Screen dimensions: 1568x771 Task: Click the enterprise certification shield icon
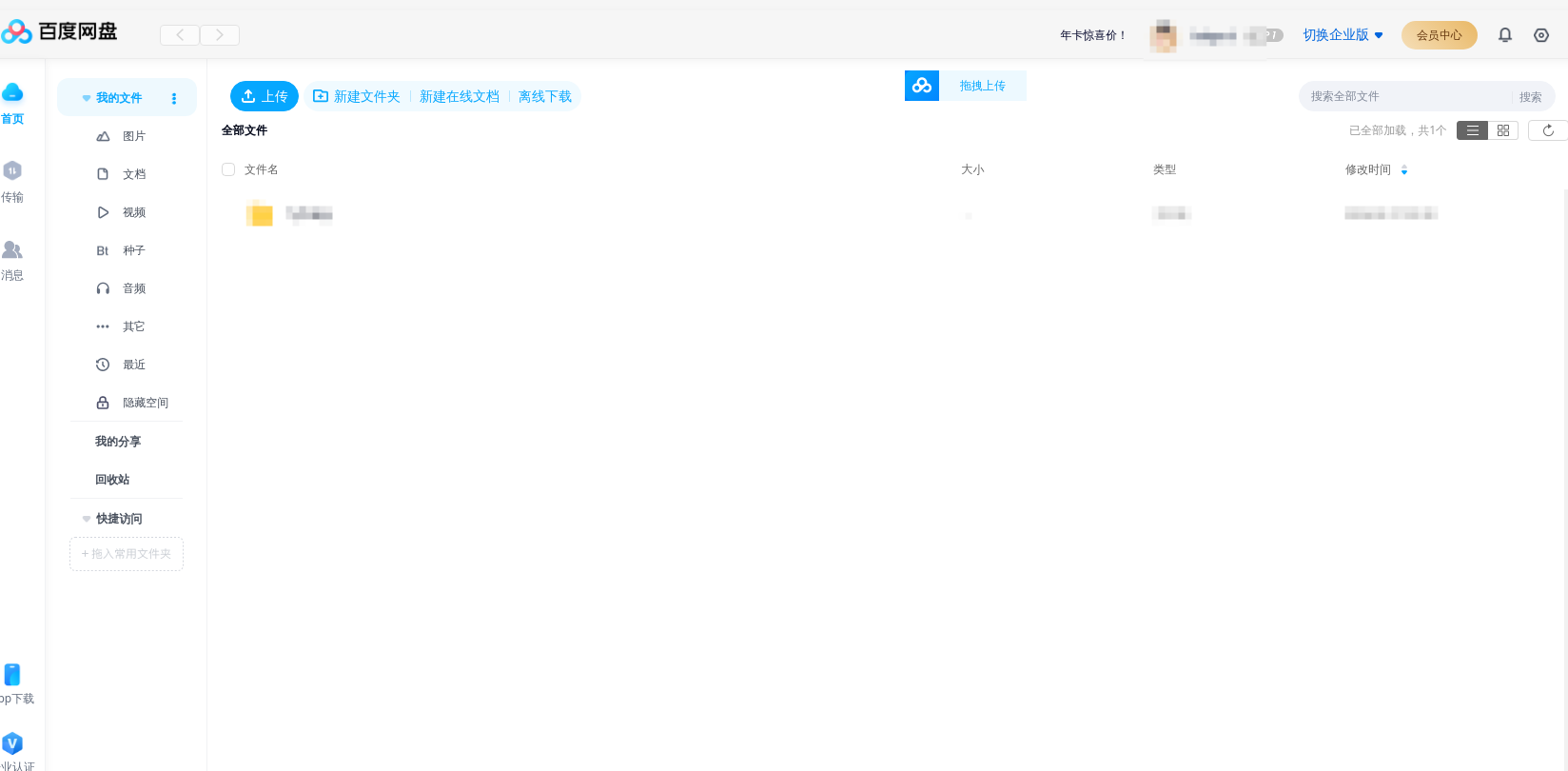[12, 742]
